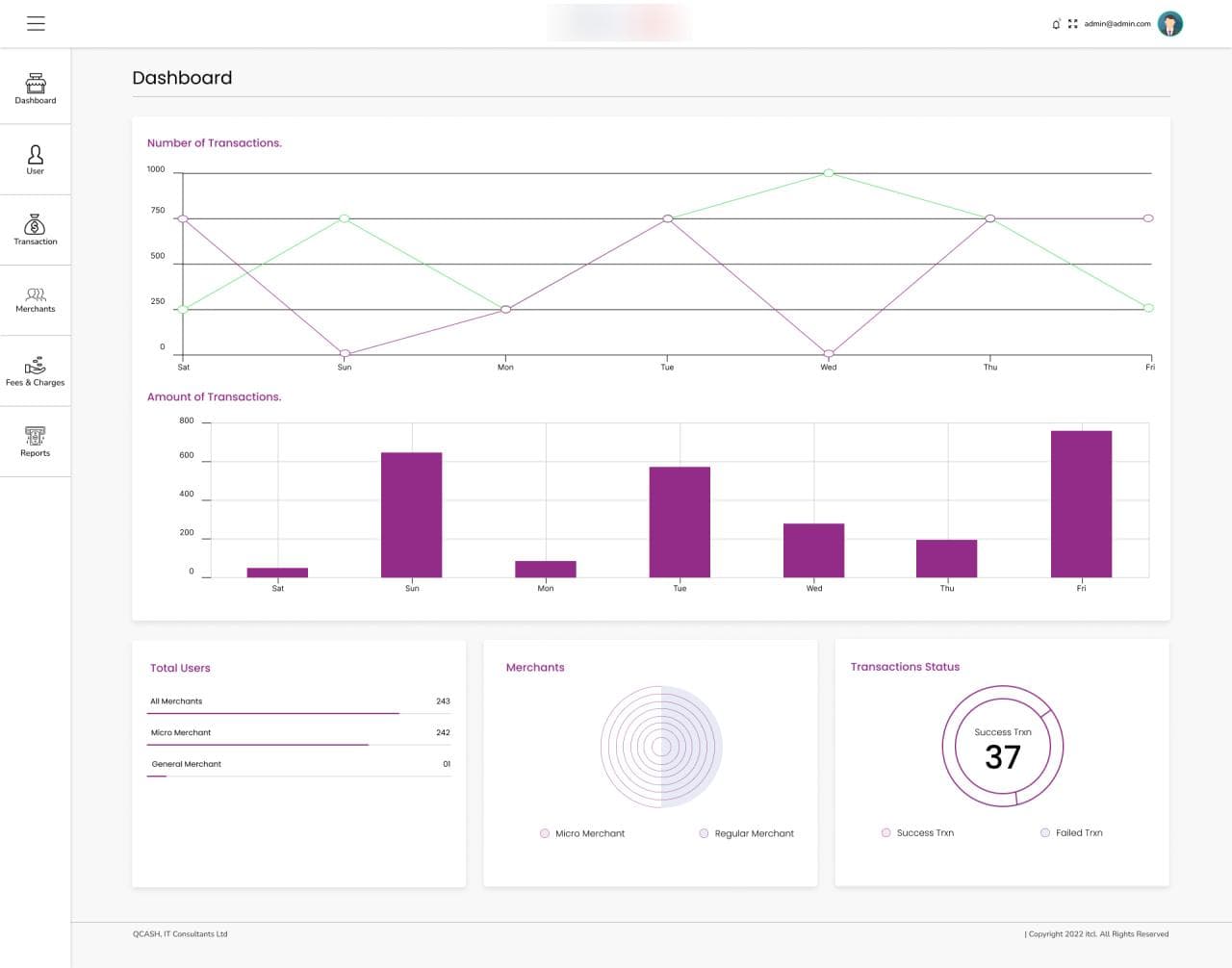
Task: Click the "General Merchant" row label
Action: tap(186, 764)
